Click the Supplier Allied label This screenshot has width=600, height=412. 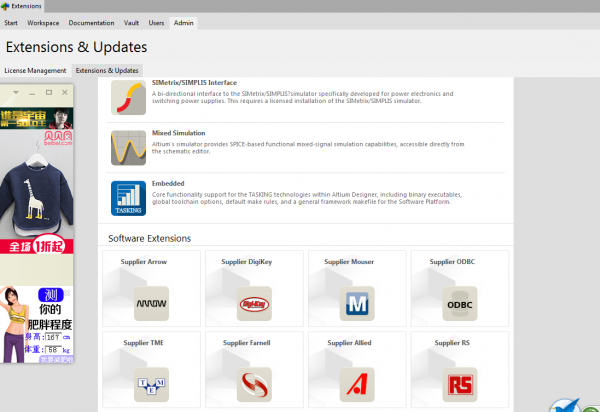point(349,343)
